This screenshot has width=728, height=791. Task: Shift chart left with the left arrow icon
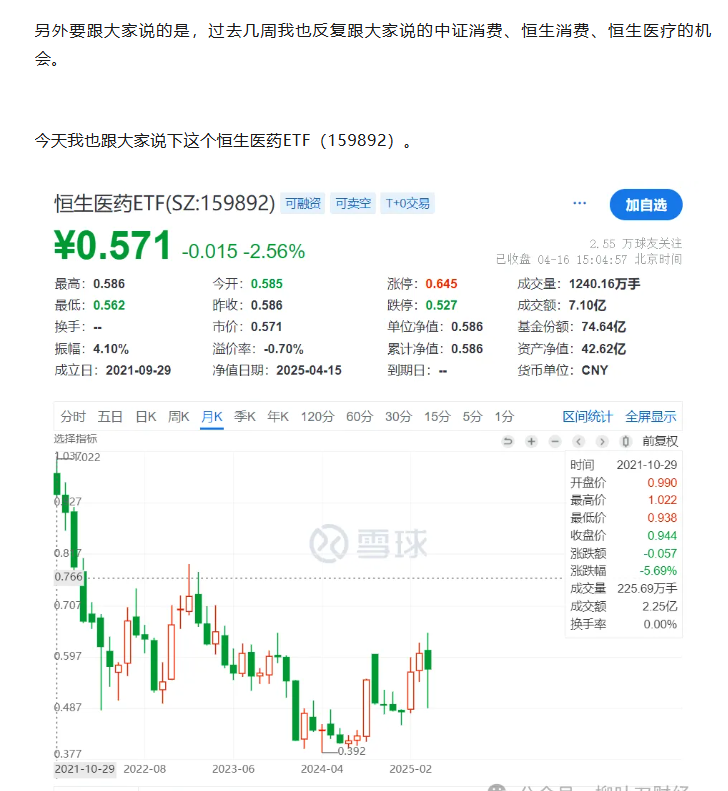[x=579, y=442]
